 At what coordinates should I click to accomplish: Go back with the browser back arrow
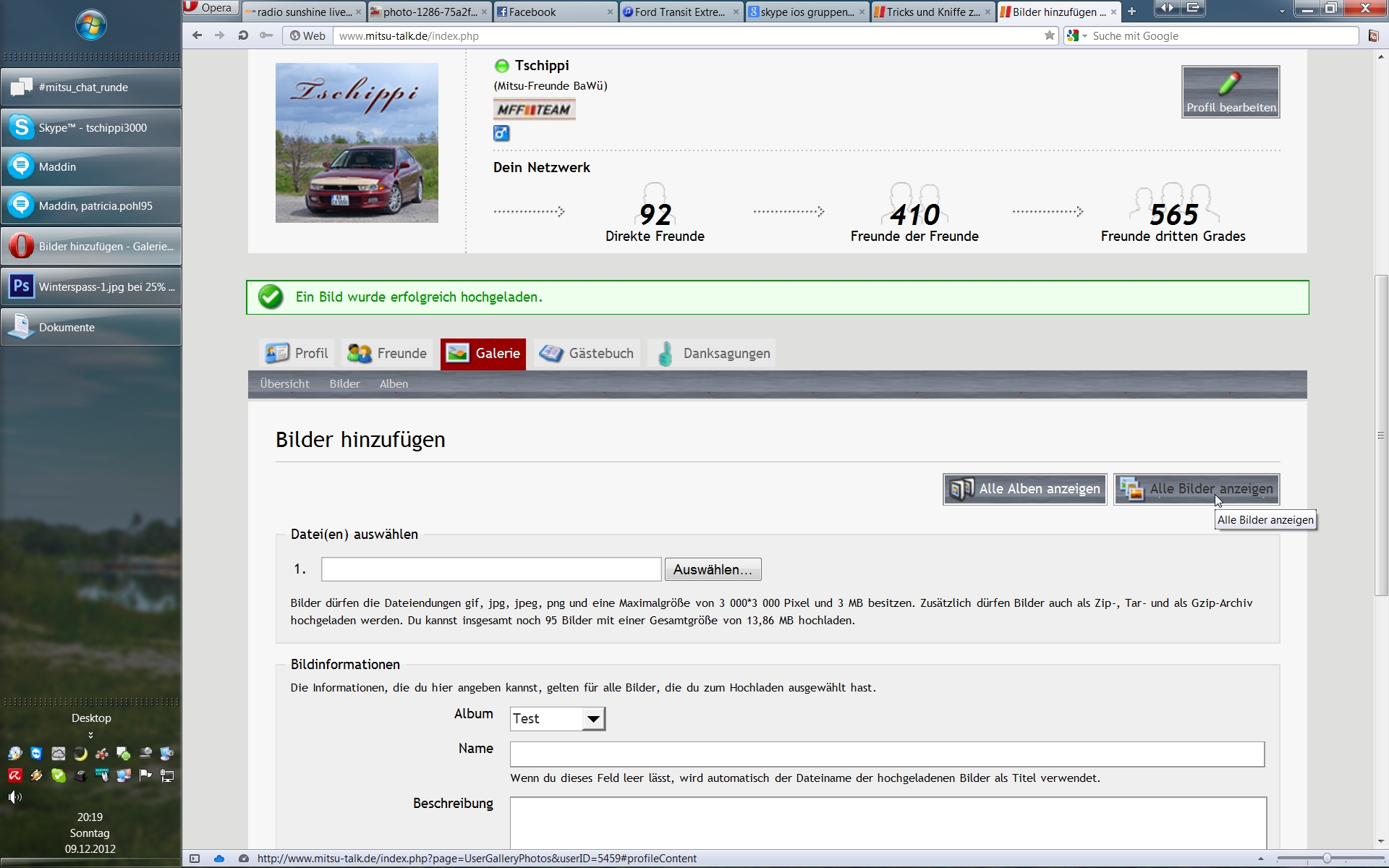coord(197,35)
